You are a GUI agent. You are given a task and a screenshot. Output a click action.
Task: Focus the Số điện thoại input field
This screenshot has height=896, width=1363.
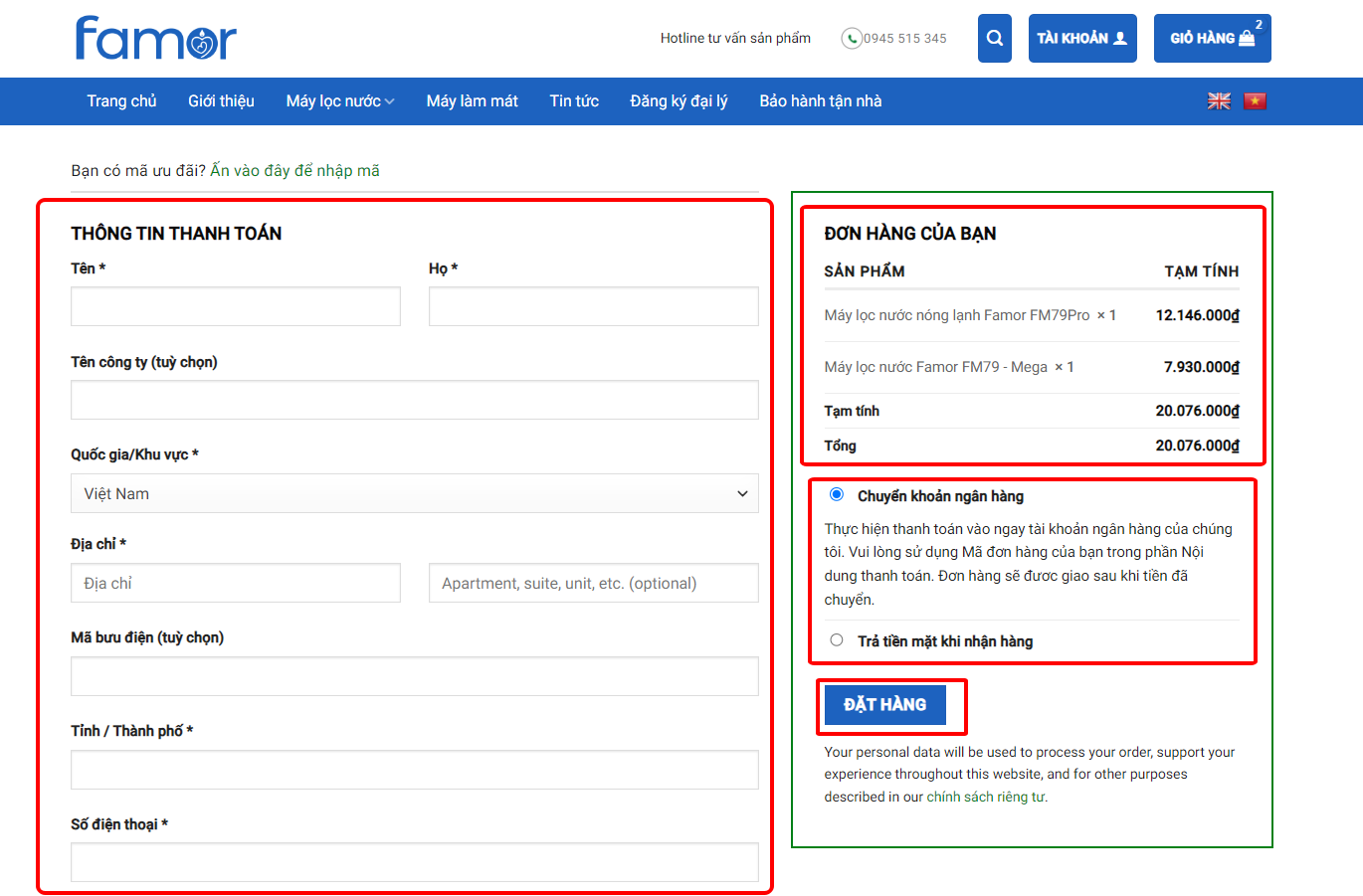[x=415, y=862]
